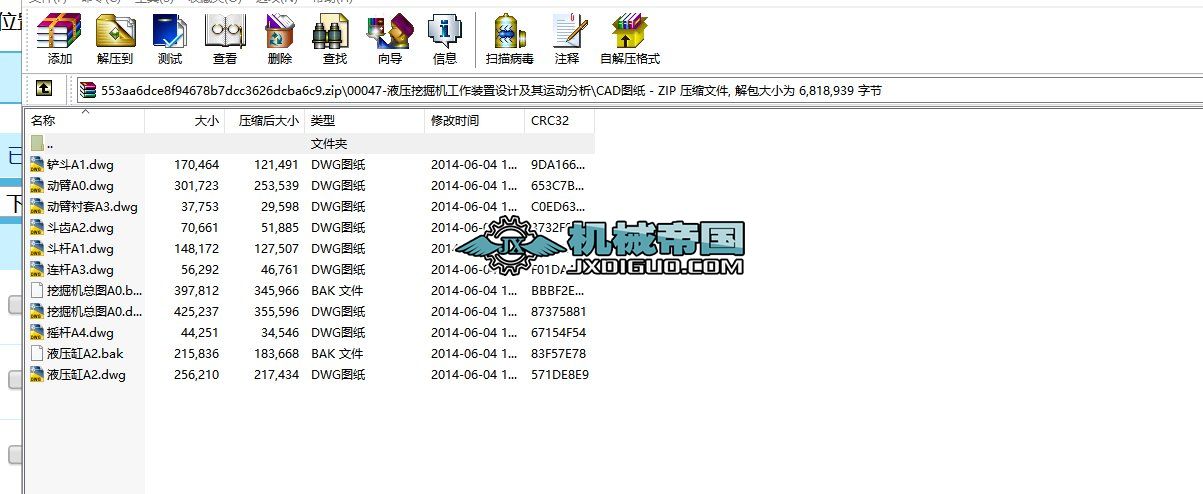The image size is (1203, 494).
Task: Click the archive path address field
Action: (x=640, y=90)
